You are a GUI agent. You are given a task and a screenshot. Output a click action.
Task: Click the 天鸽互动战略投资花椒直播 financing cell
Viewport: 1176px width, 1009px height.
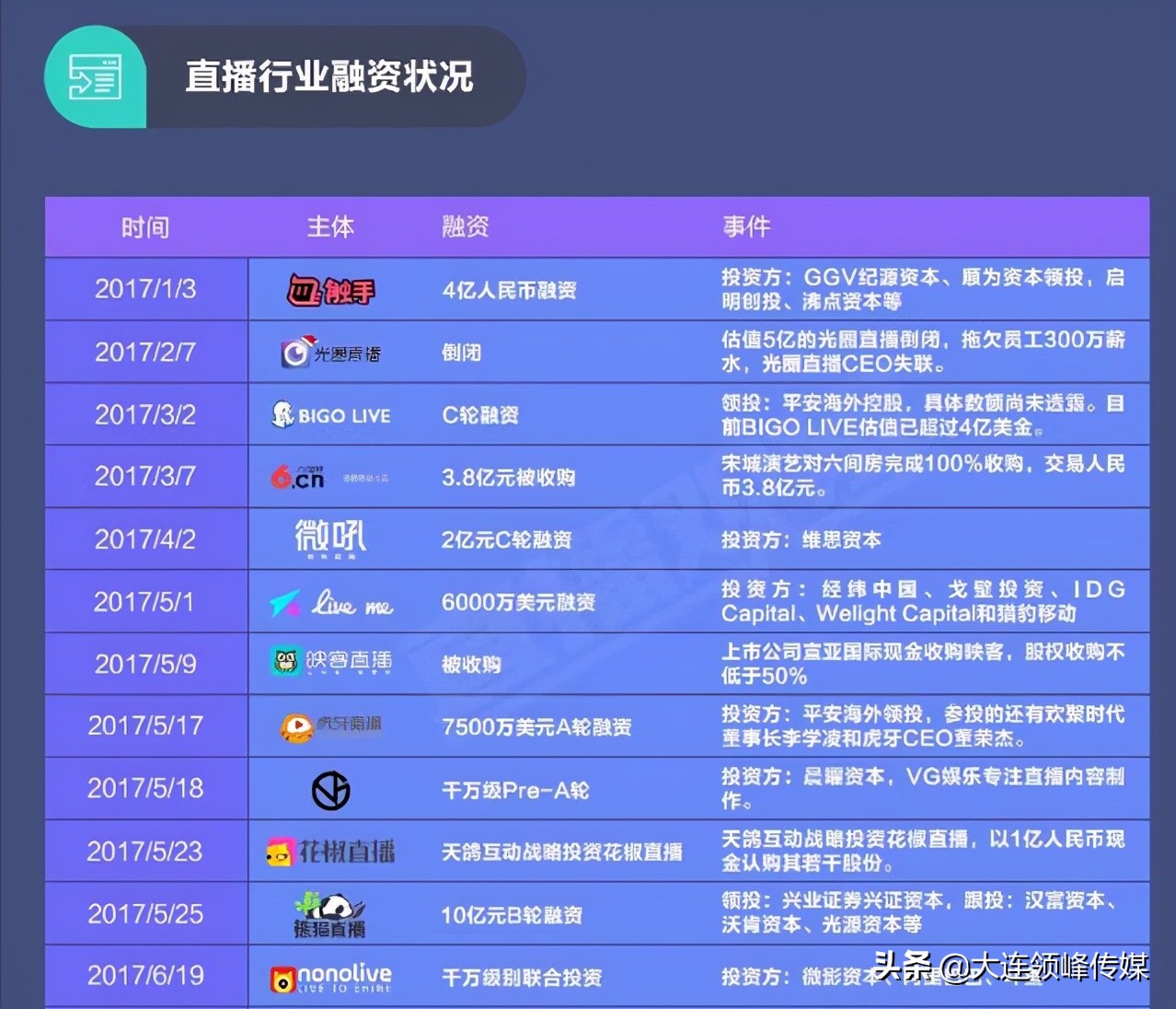[x=562, y=852]
